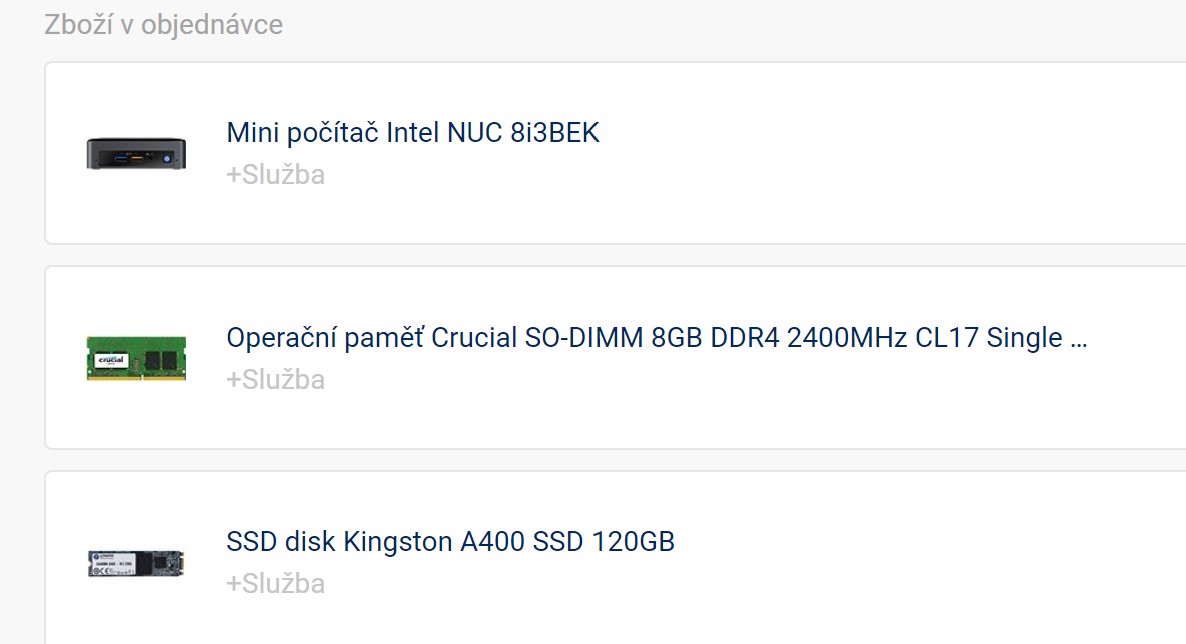Open the SSD disk Kingston A400 120GB link
This screenshot has width=1186, height=644.
pyautogui.click(x=450, y=542)
